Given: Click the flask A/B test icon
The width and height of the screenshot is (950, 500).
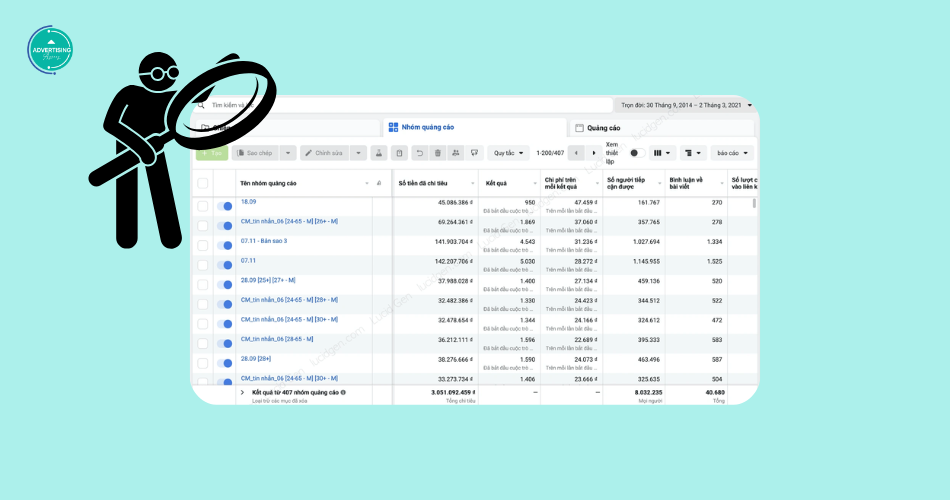Looking at the screenshot, I should pos(378,153).
